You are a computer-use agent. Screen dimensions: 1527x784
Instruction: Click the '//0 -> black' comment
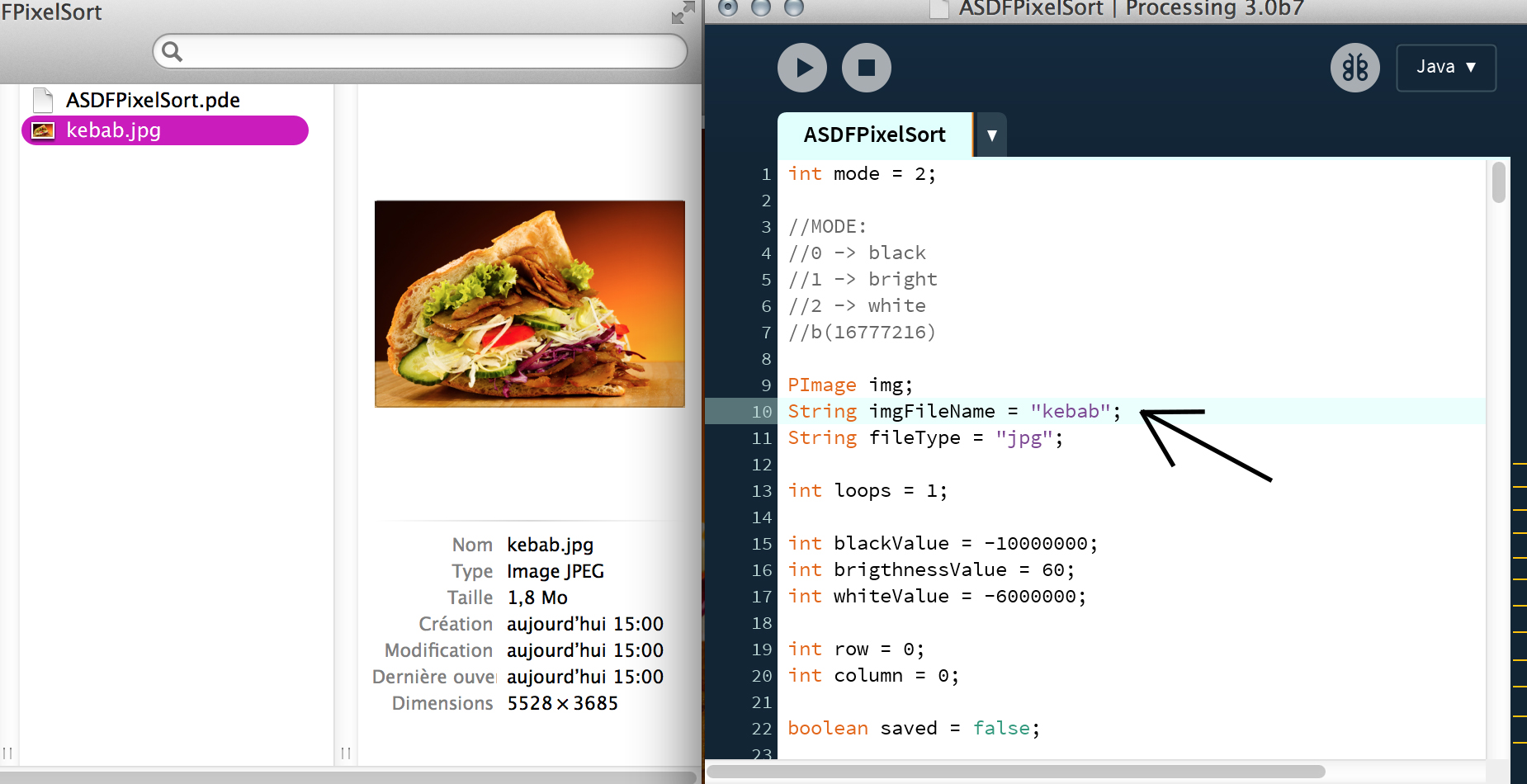click(857, 253)
